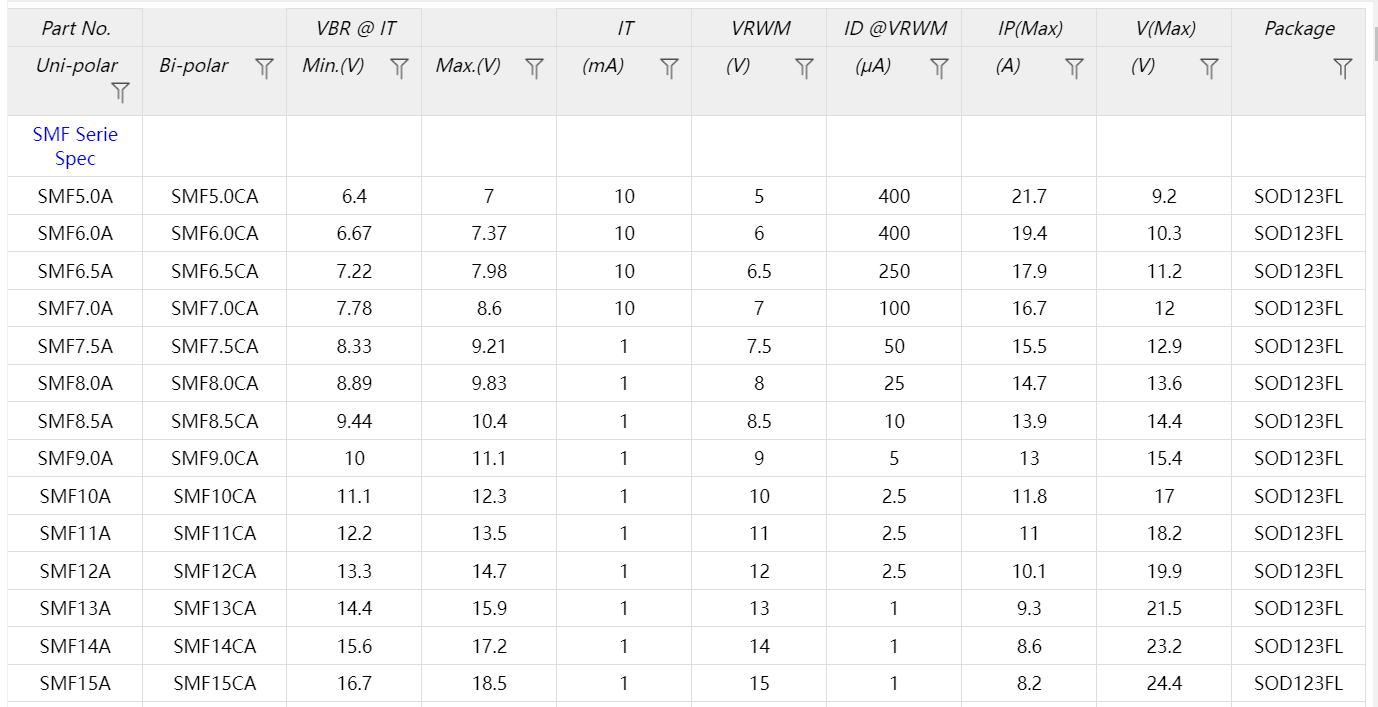Filter the ID @VRWM (µA) column
1378x707 pixels.
(939, 68)
